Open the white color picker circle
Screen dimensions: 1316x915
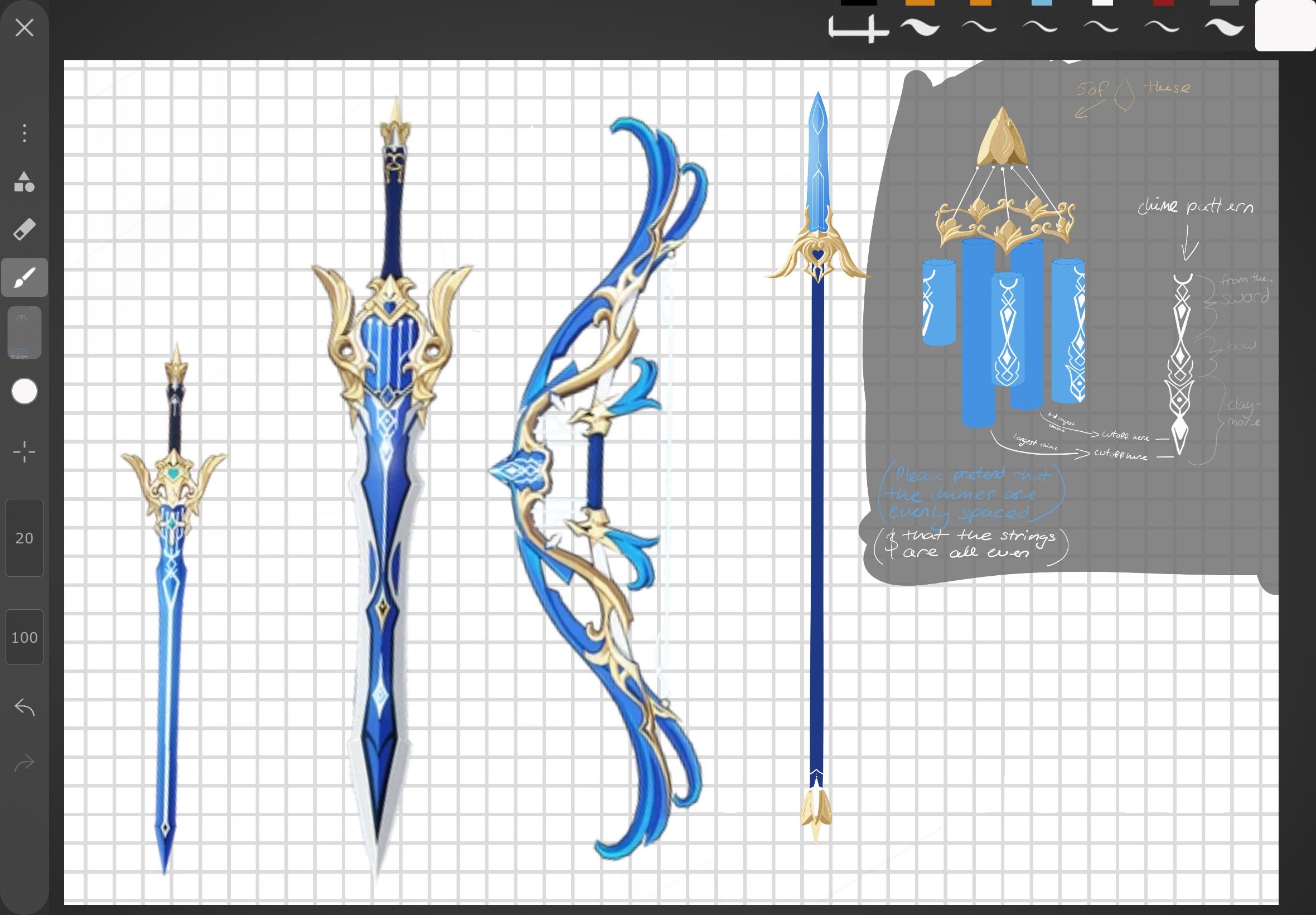pyautogui.click(x=24, y=392)
